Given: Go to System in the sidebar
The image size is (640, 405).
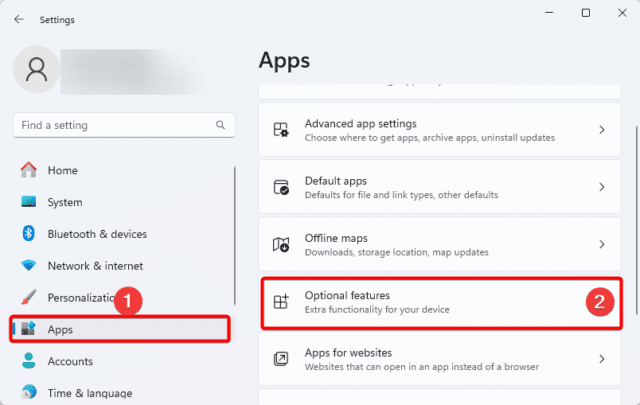Looking at the screenshot, I should click(65, 202).
